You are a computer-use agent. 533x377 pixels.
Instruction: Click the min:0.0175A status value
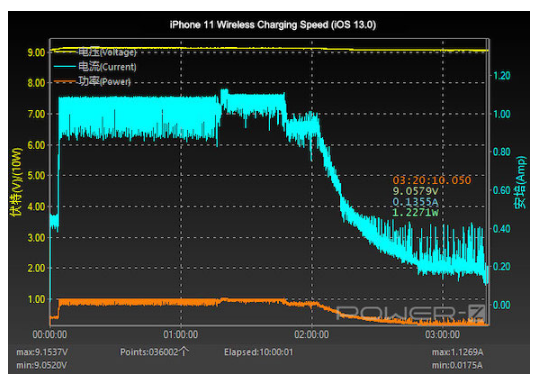tap(458, 365)
